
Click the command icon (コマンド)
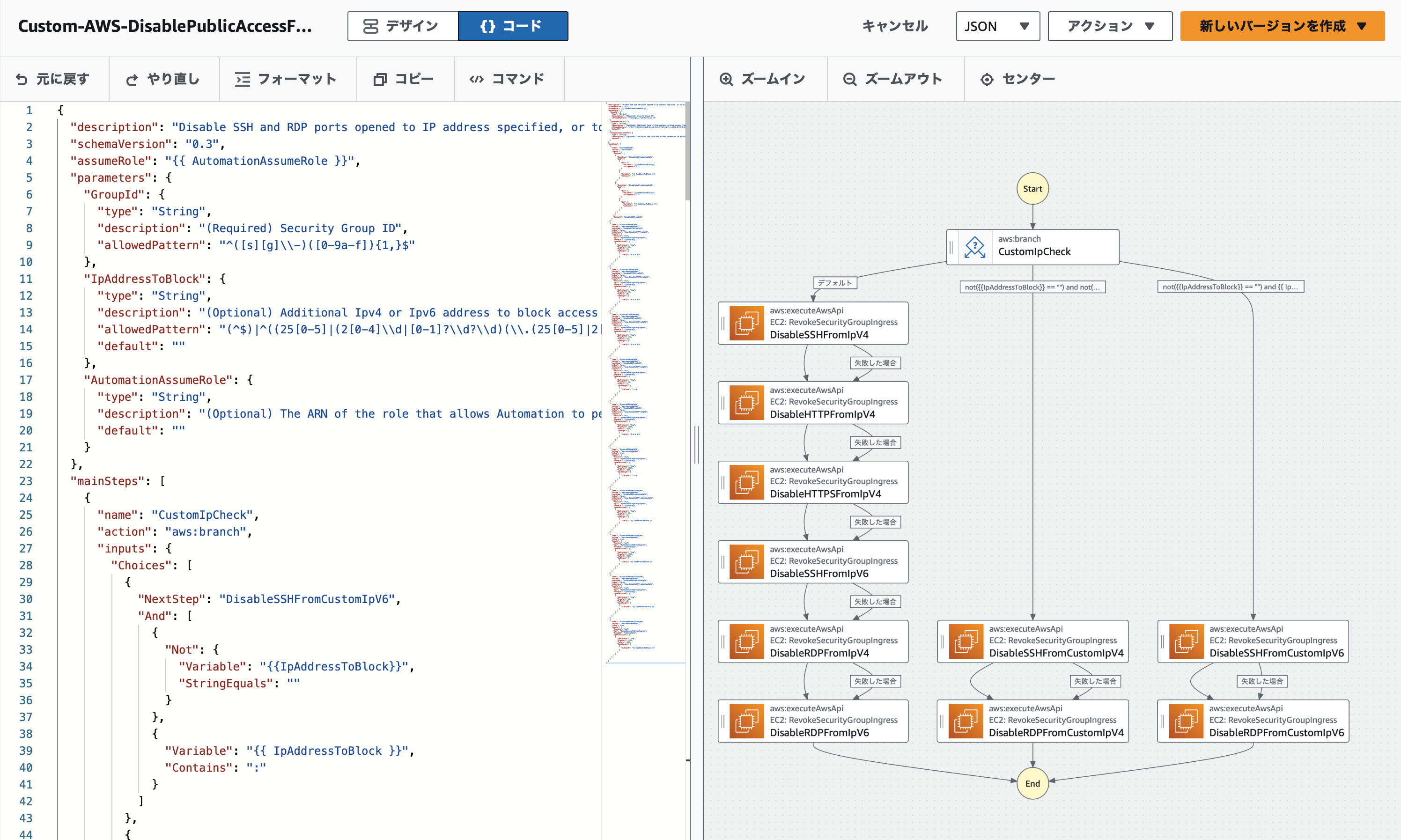click(x=477, y=80)
